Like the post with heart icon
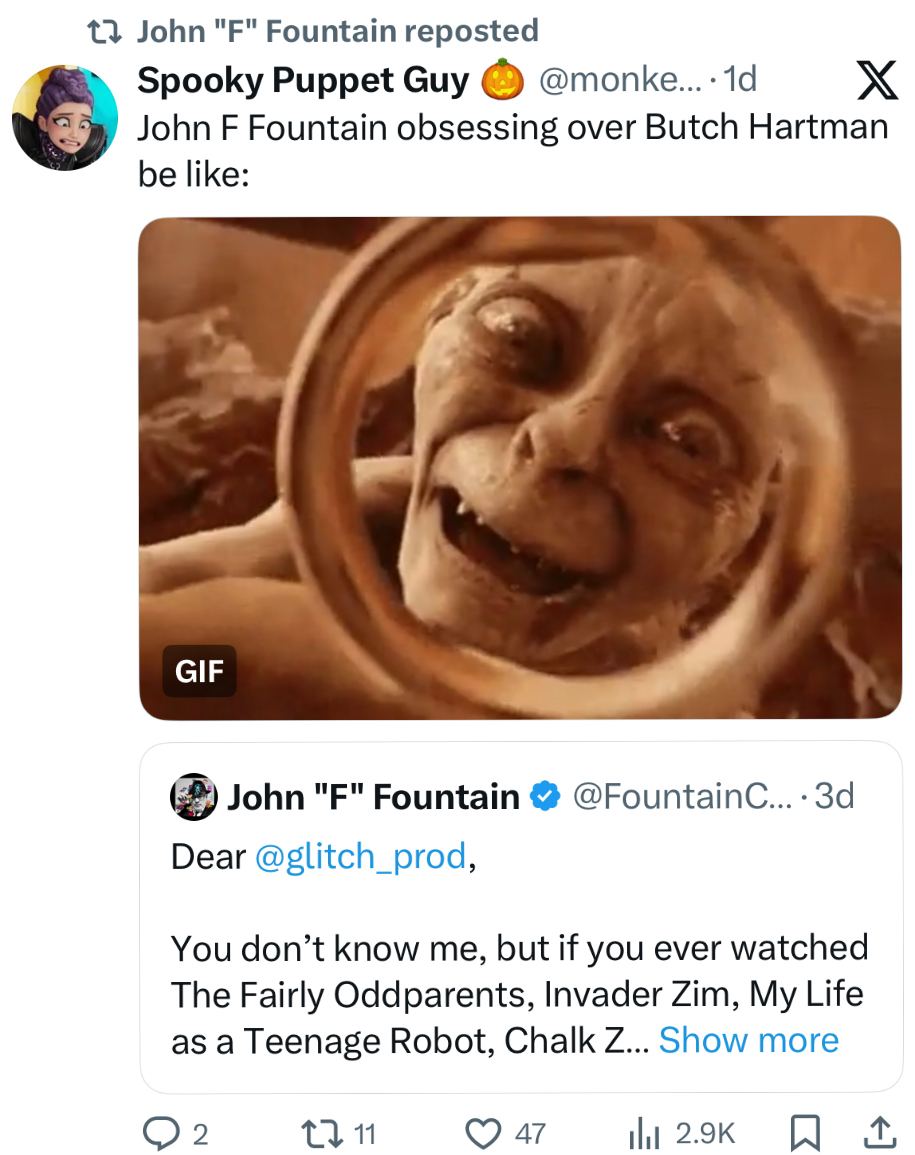 (x=484, y=1132)
